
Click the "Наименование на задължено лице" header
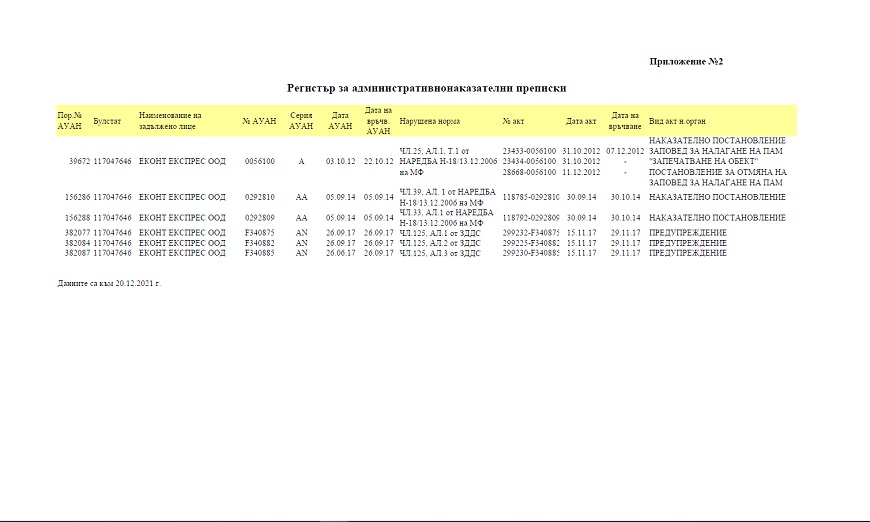(x=170, y=121)
